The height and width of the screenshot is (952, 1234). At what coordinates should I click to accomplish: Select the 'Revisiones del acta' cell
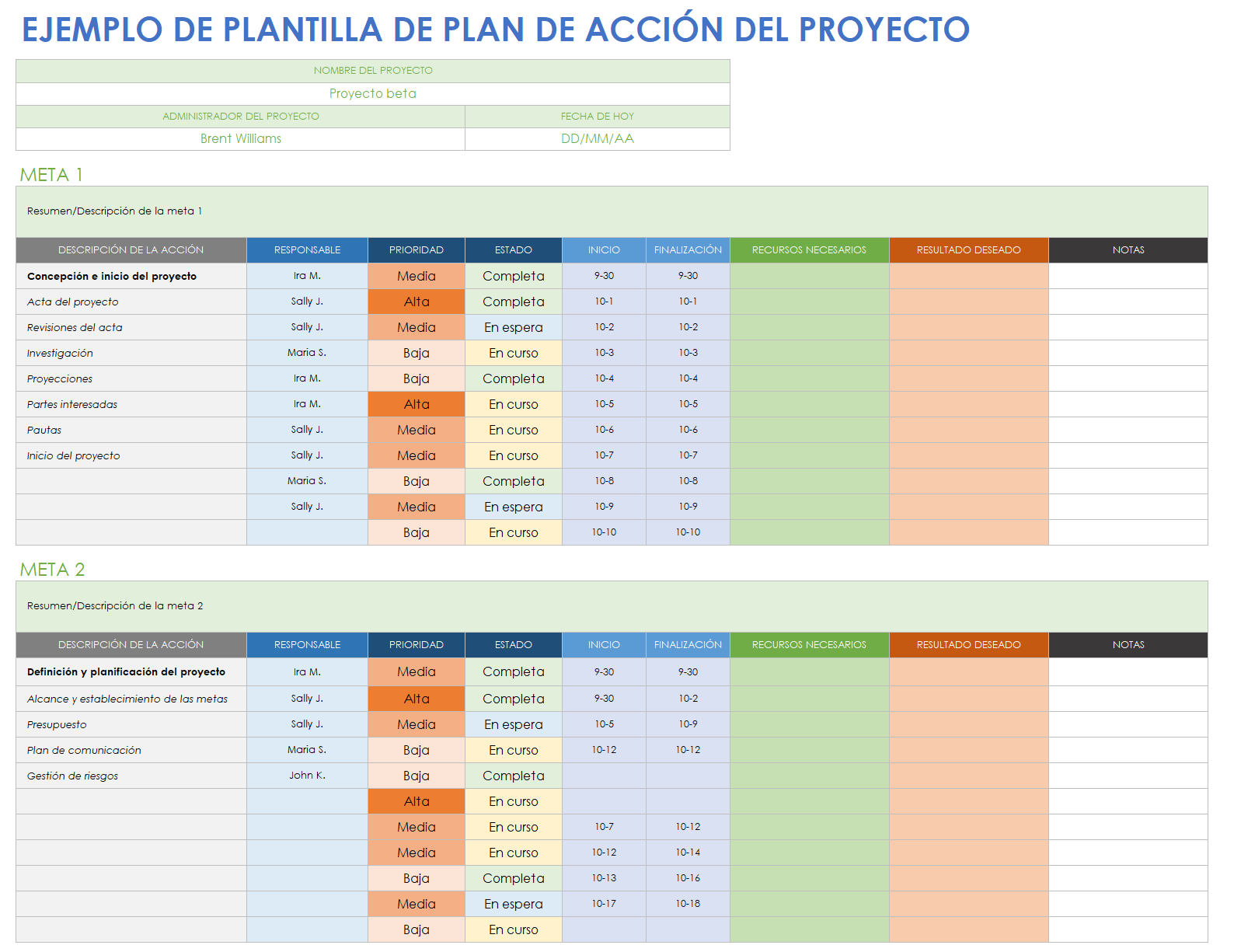131,327
